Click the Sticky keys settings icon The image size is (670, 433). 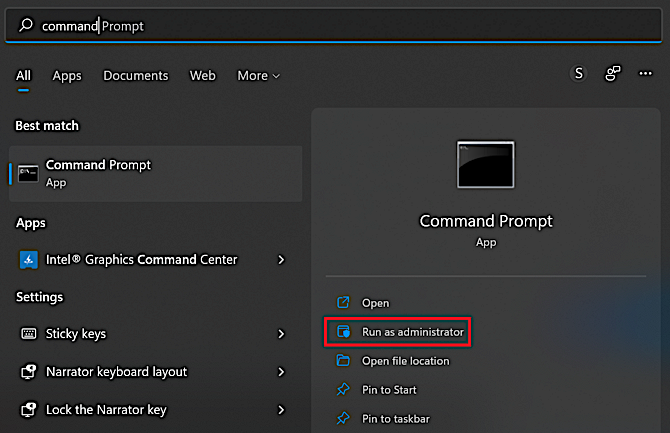(28, 334)
